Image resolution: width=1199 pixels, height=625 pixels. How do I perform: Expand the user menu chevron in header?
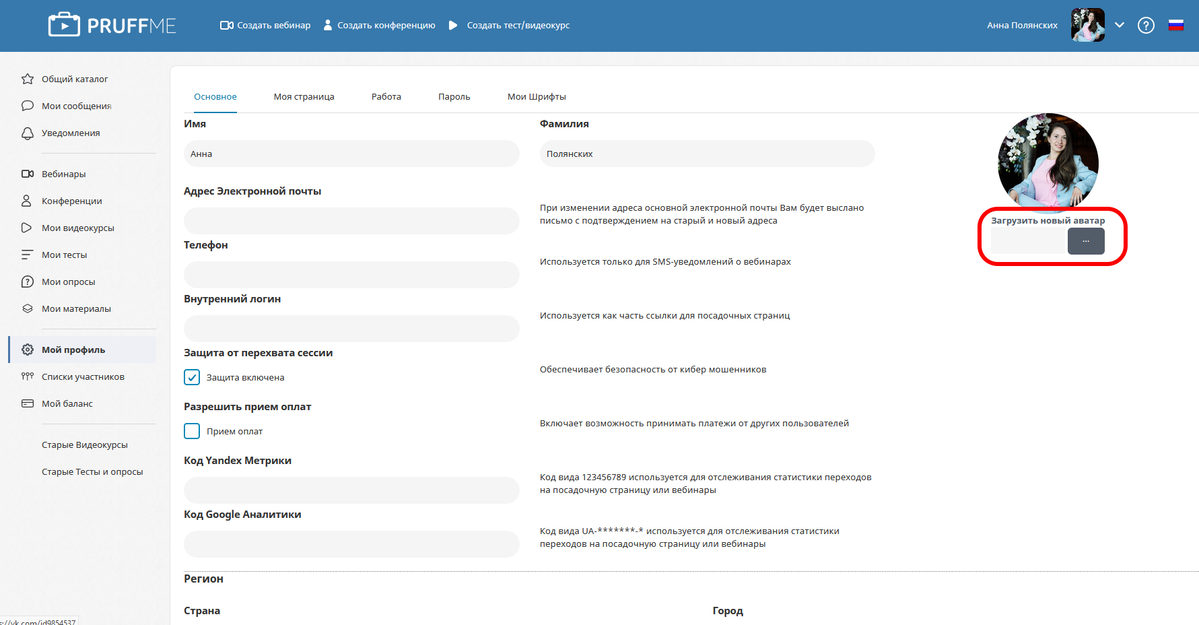click(1119, 25)
